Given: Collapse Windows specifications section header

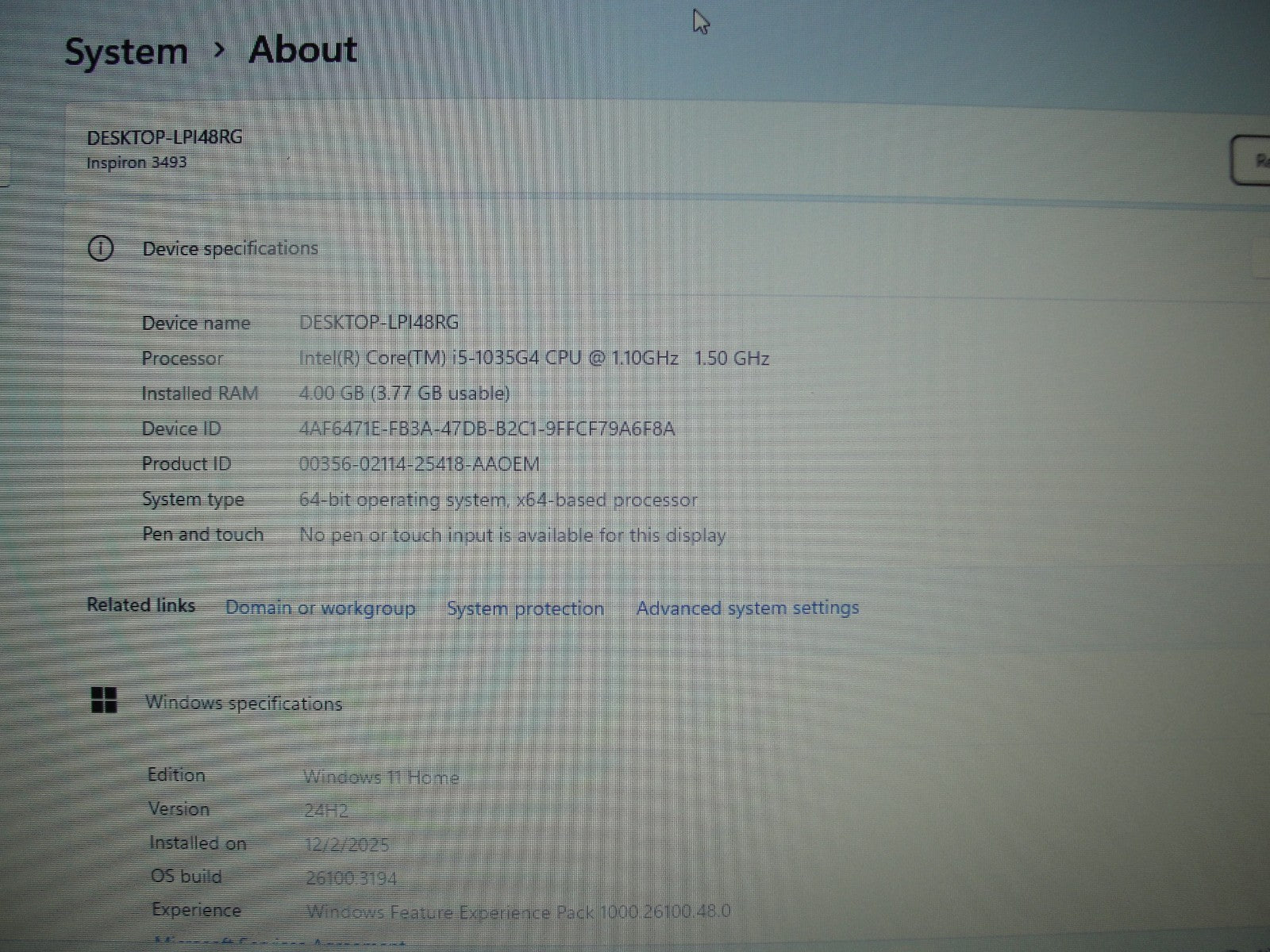Looking at the screenshot, I should 244,703.
